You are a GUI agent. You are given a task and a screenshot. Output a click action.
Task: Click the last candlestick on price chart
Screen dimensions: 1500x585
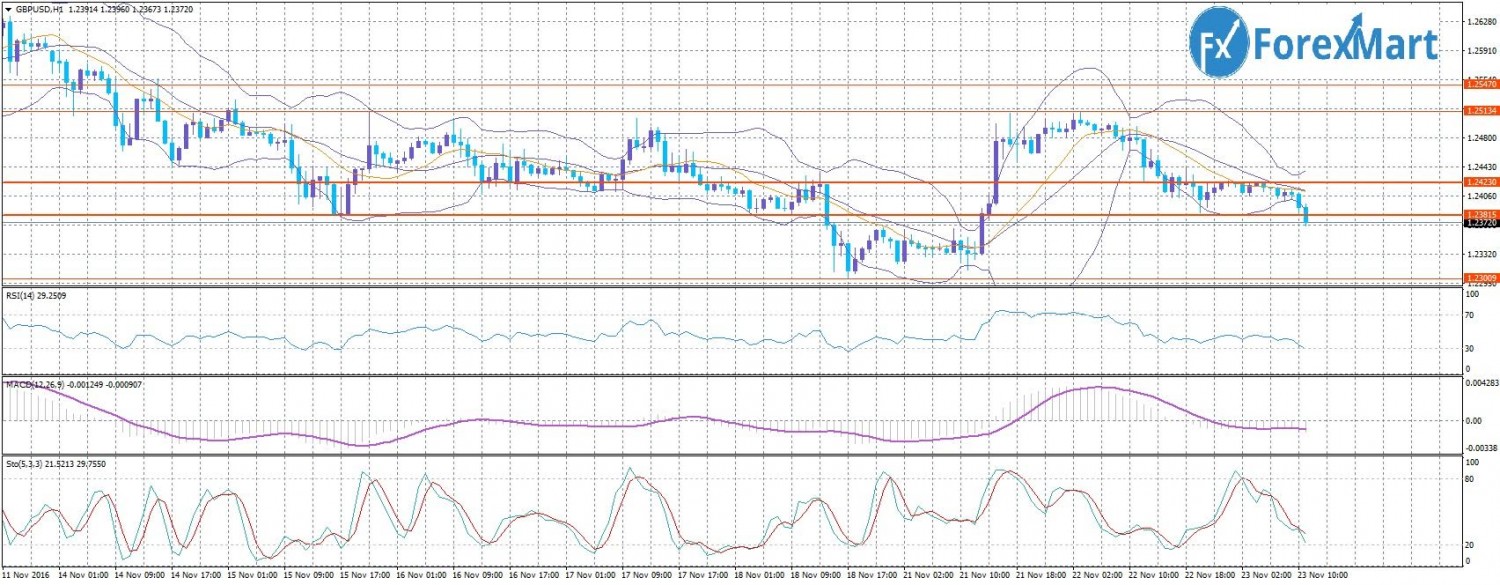pyautogui.click(x=1306, y=214)
